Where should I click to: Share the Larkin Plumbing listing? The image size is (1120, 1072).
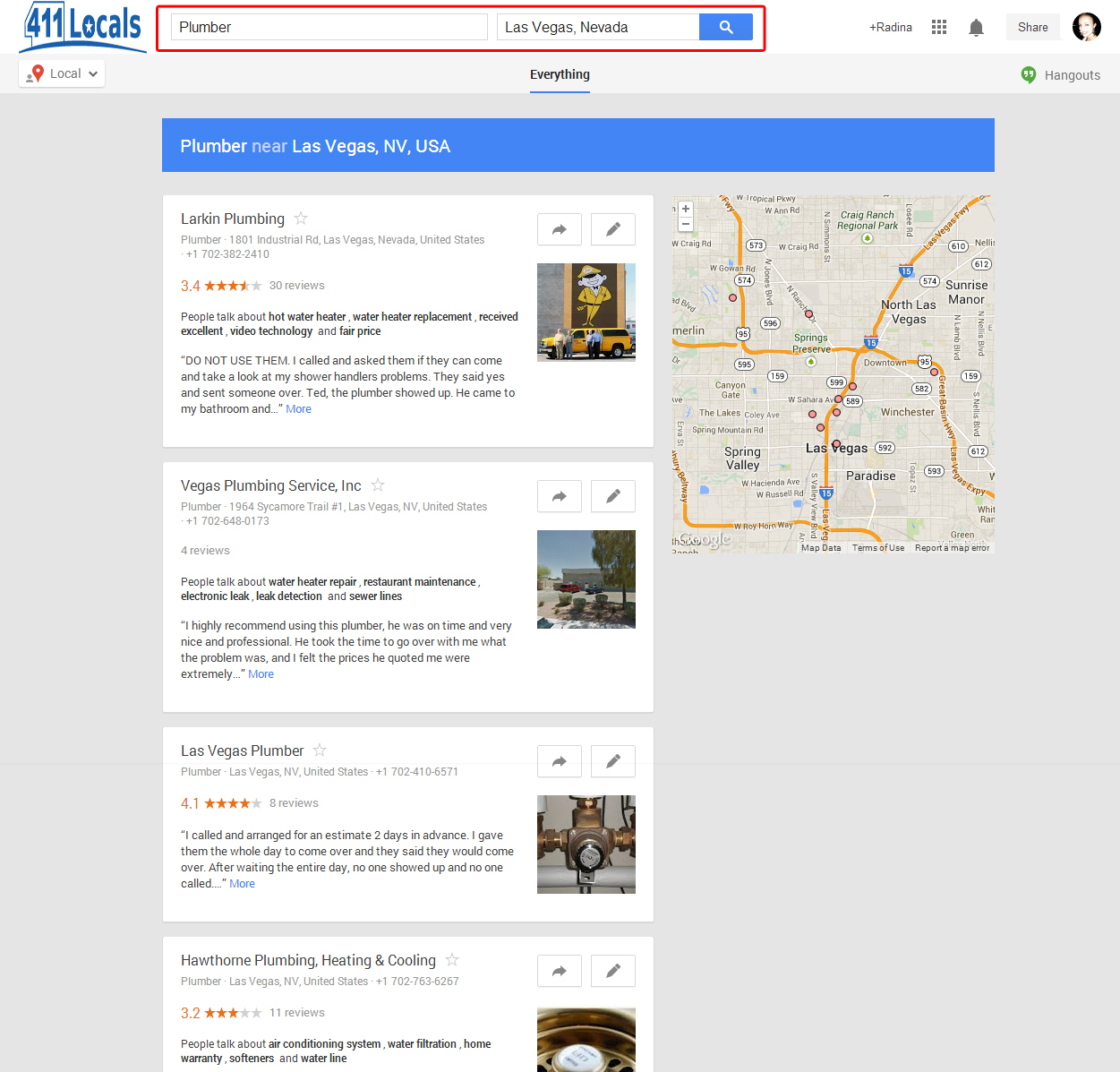point(560,229)
